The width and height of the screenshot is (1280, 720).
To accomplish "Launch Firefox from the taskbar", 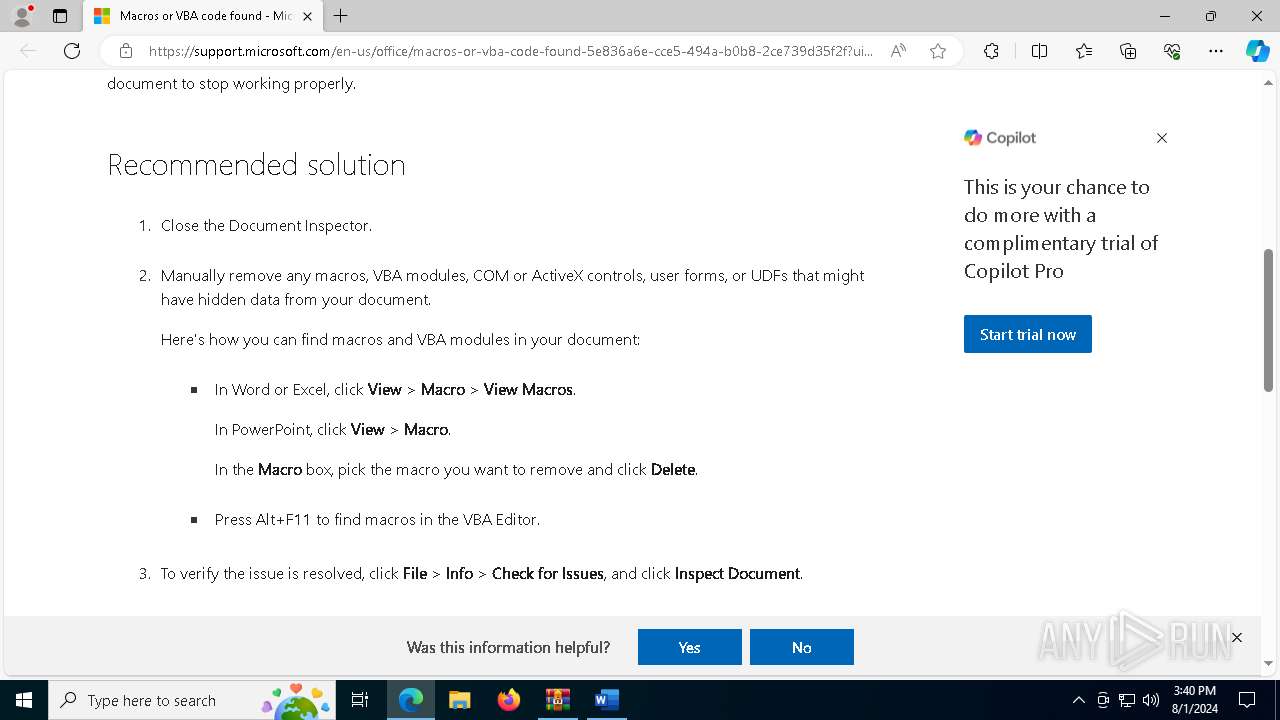I will pos(508,700).
